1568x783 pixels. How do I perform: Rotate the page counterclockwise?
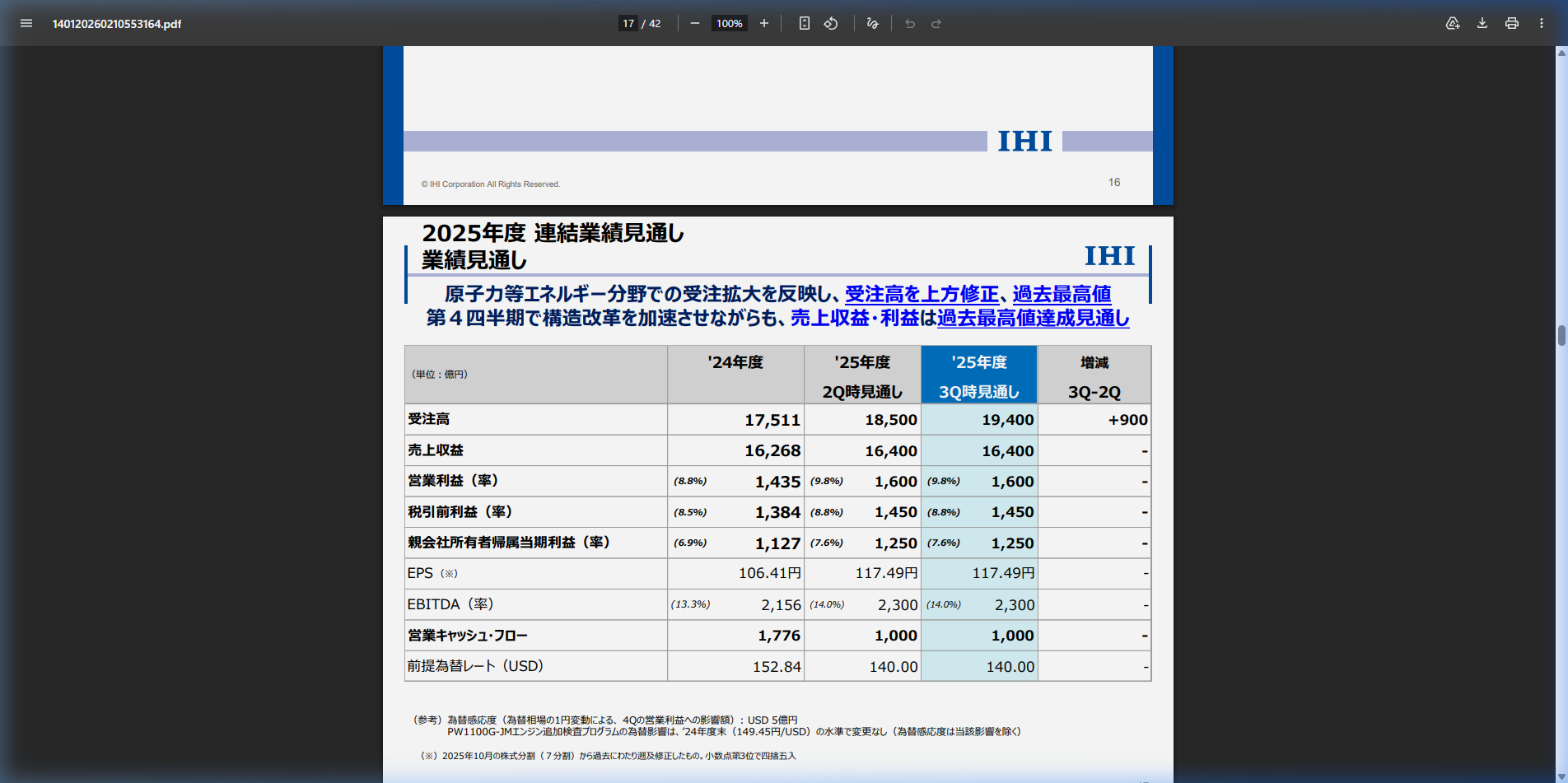[831, 23]
